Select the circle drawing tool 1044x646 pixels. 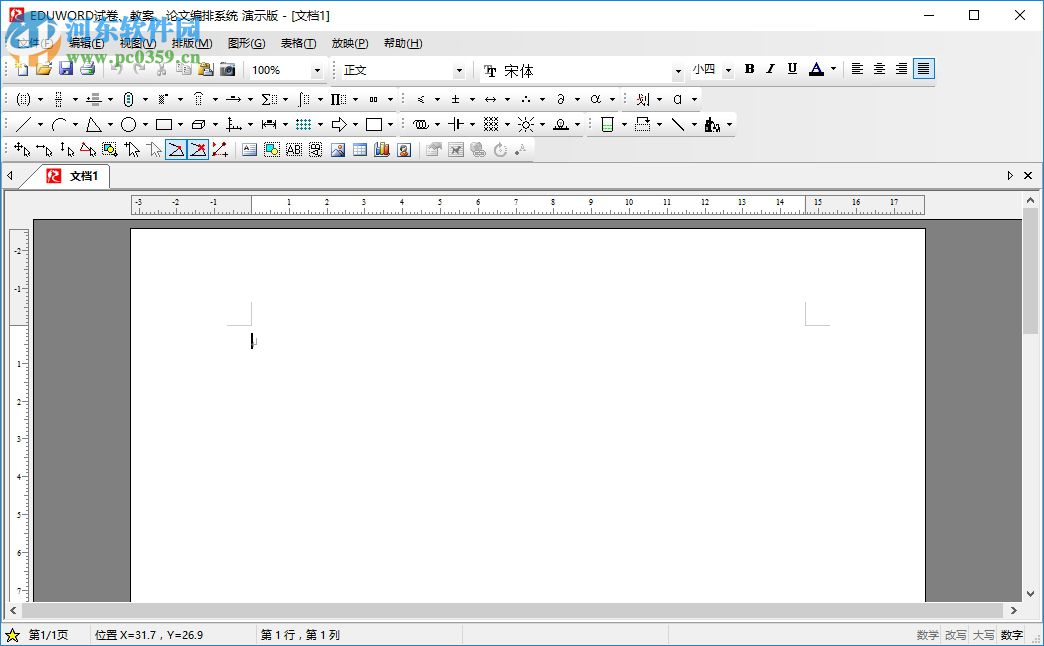point(129,124)
